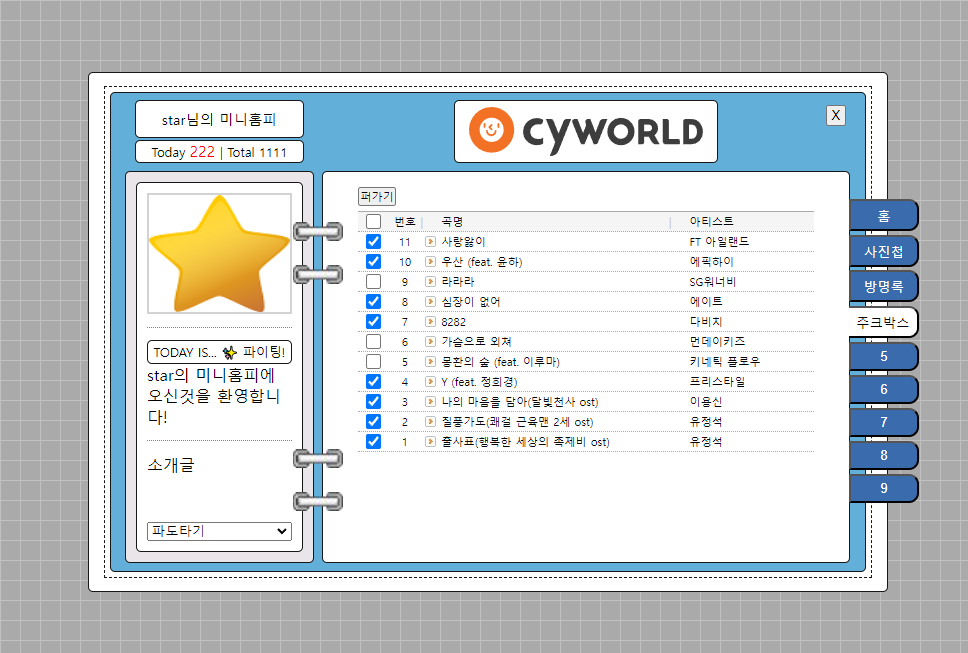Image resolution: width=968 pixels, height=653 pixels.
Task: Toggle the select-all checkbox in the table header
Action: [373, 221]
